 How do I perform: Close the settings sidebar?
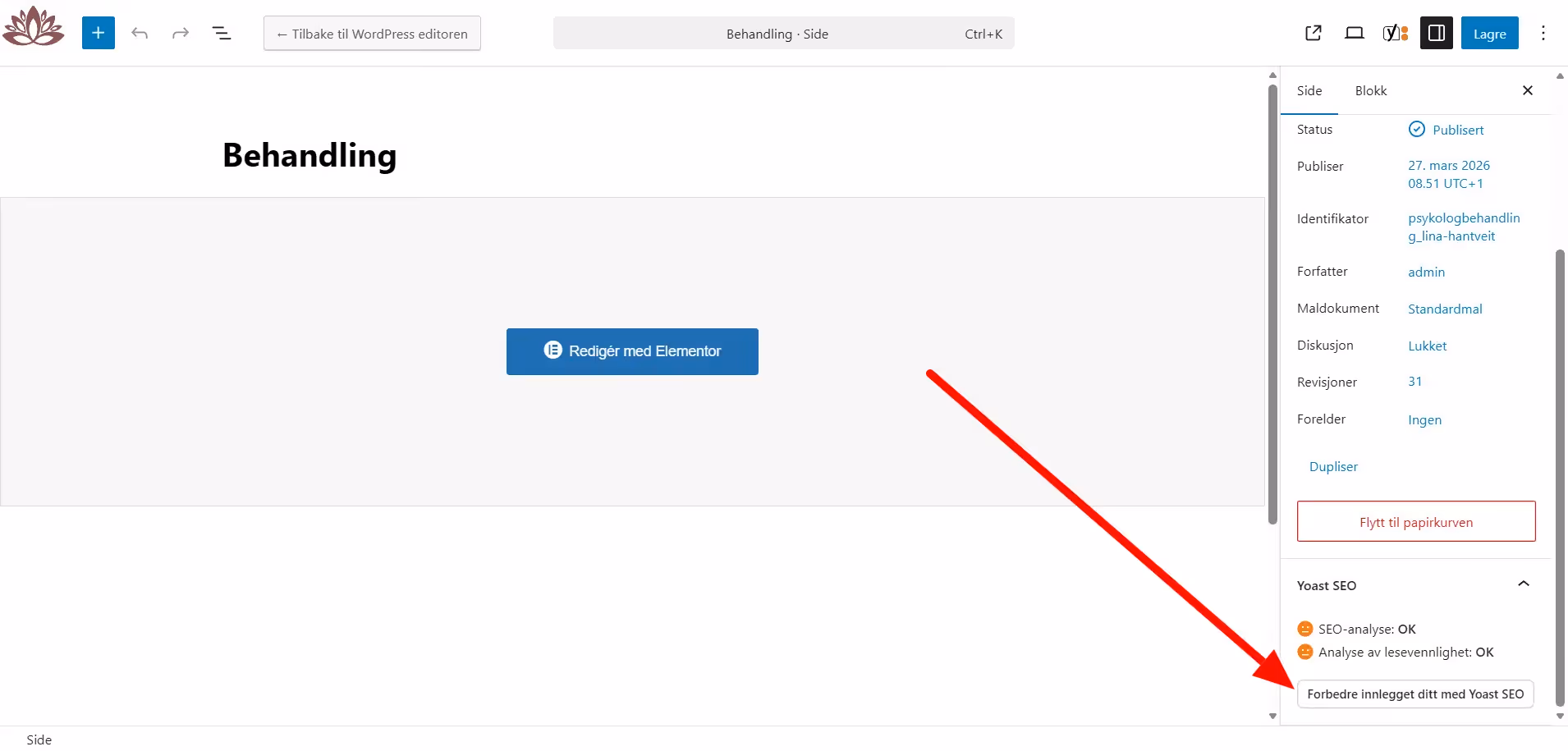click(x=1528, y=90)
